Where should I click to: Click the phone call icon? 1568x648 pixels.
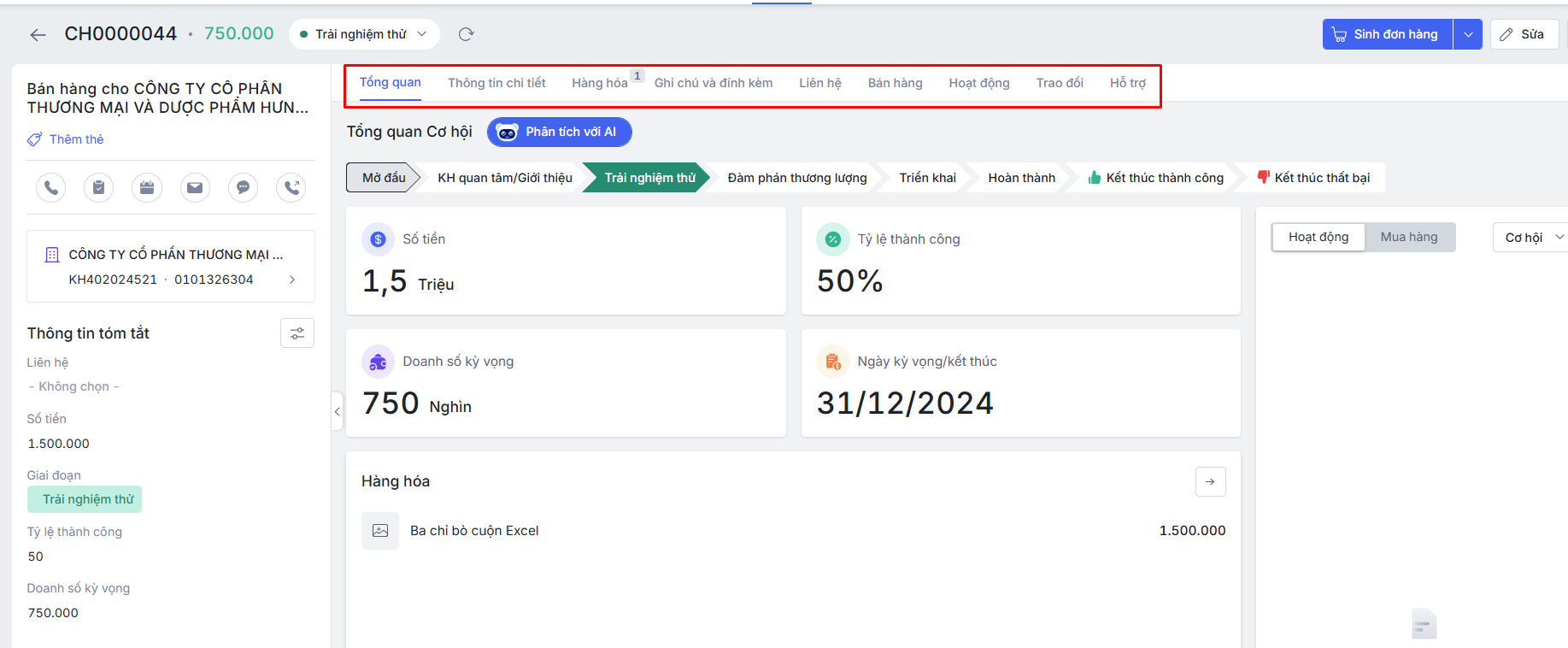pyautogui.click(x=51, y=187)
